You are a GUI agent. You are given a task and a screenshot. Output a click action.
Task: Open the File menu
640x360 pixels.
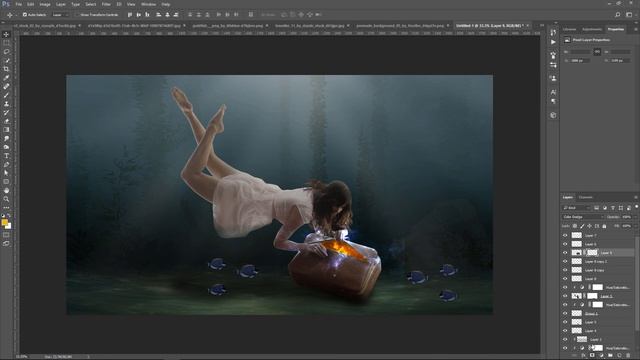[x=18, y=4]
